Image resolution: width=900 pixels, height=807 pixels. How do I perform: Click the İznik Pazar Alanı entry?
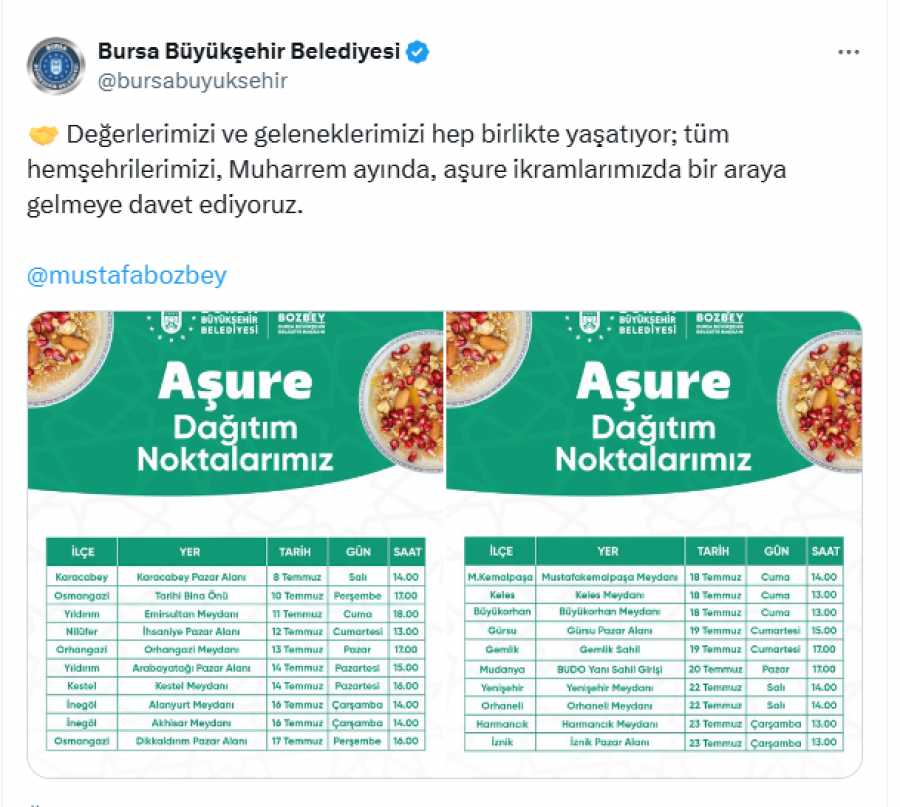[609, 743]
